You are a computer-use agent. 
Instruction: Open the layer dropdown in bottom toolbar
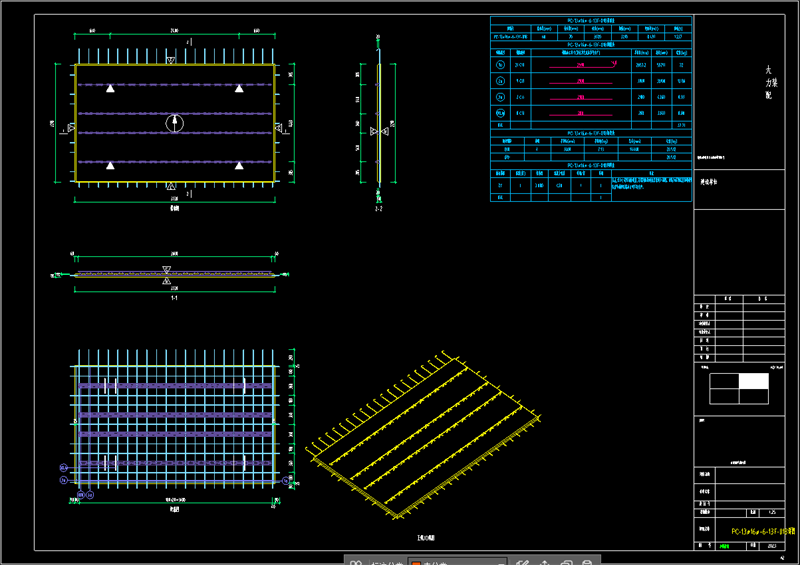(458, 562)
